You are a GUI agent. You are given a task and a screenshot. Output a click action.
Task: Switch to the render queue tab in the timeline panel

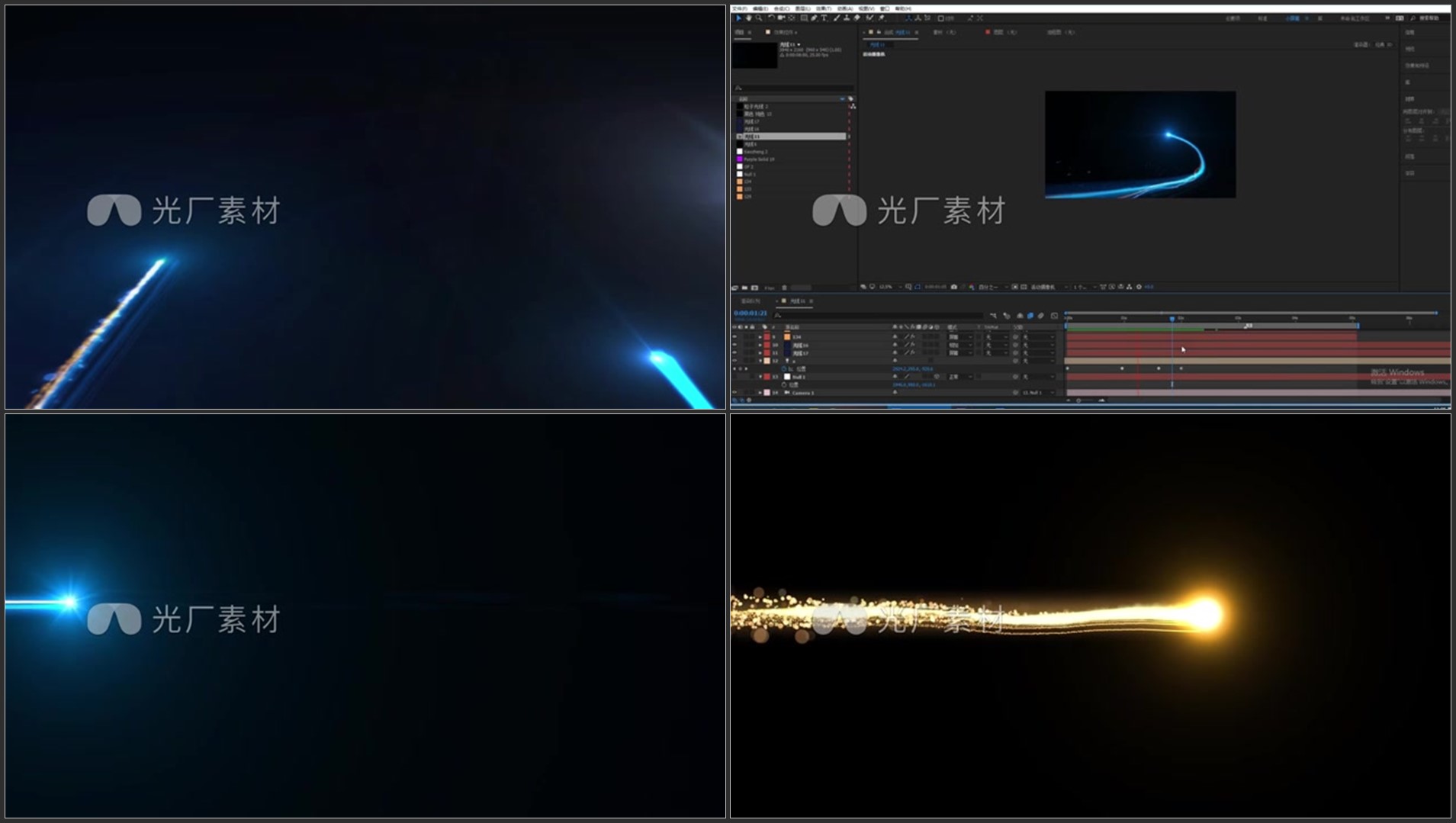[x=751, y=301]
